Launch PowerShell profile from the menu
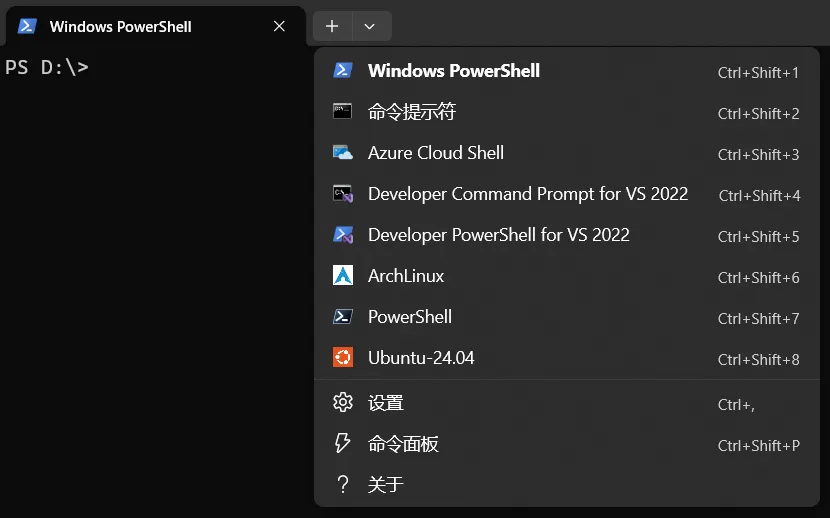 [410, 317]
